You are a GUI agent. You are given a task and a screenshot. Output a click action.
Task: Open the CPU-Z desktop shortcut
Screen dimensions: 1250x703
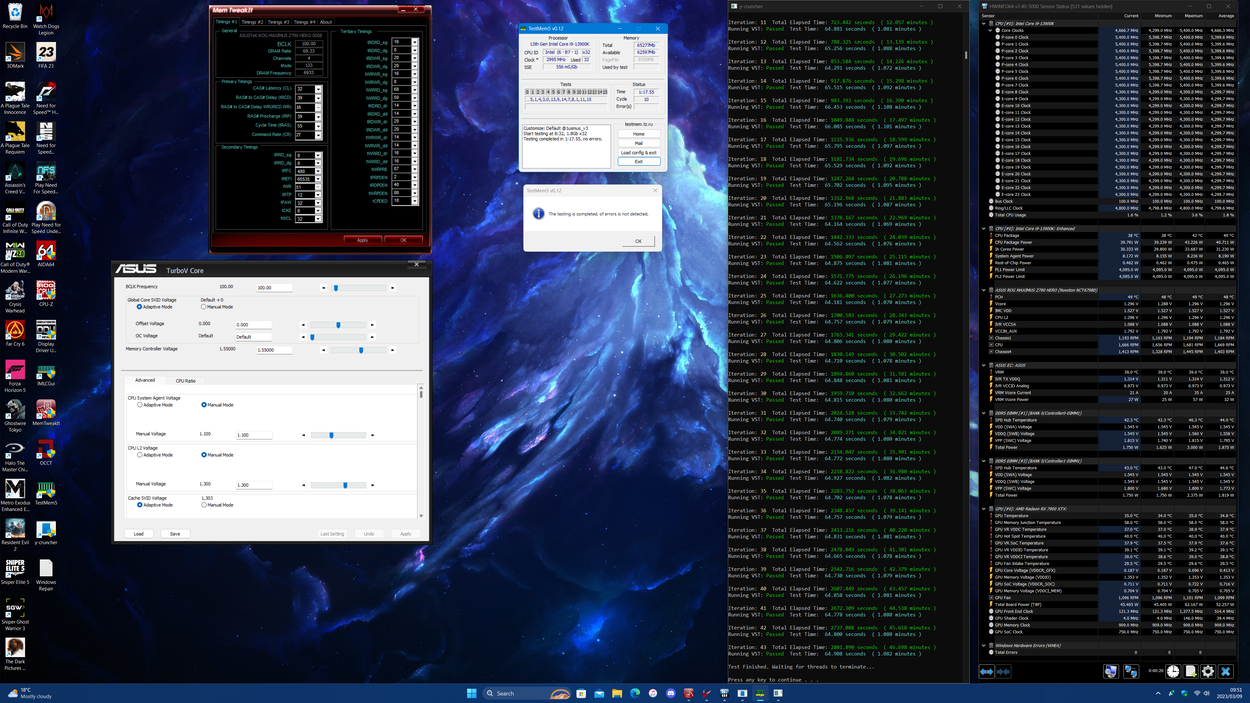pyautogui.click(x=46, y=292)
